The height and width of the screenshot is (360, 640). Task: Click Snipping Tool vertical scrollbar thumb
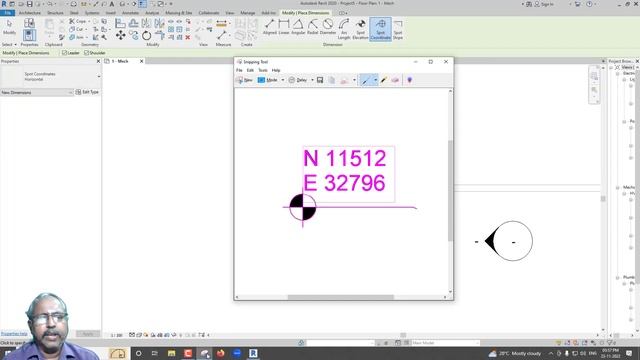click(450, 191)
